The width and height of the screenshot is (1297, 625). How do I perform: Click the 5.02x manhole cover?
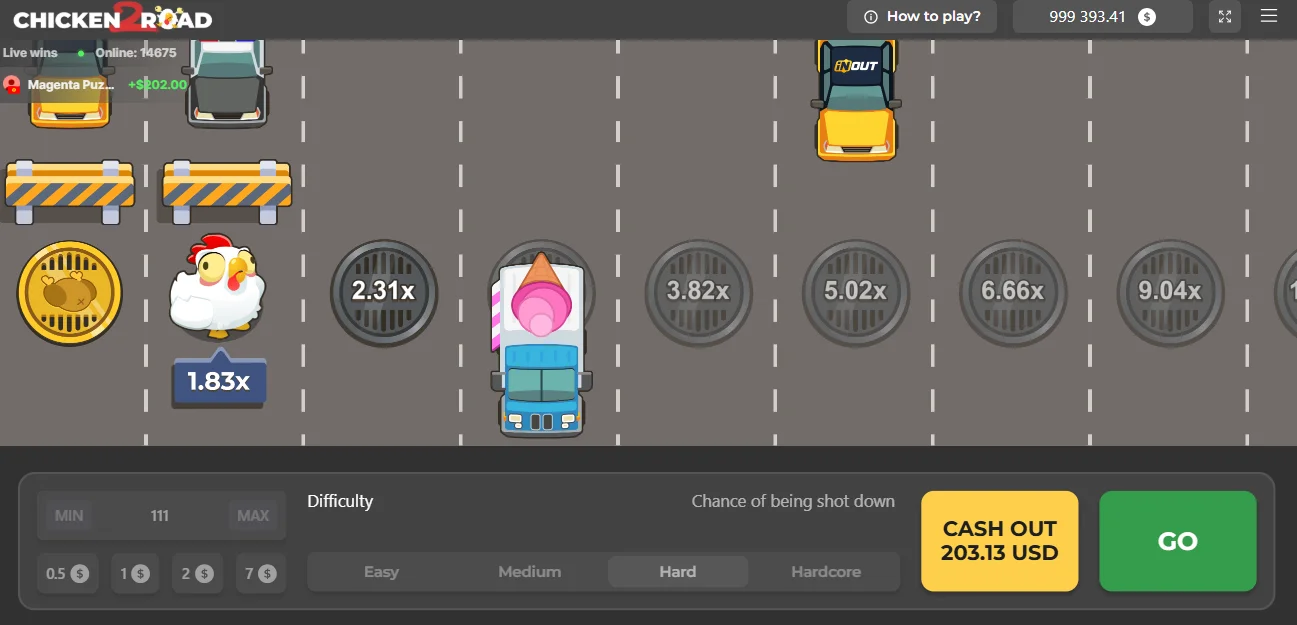click(855, 292)
